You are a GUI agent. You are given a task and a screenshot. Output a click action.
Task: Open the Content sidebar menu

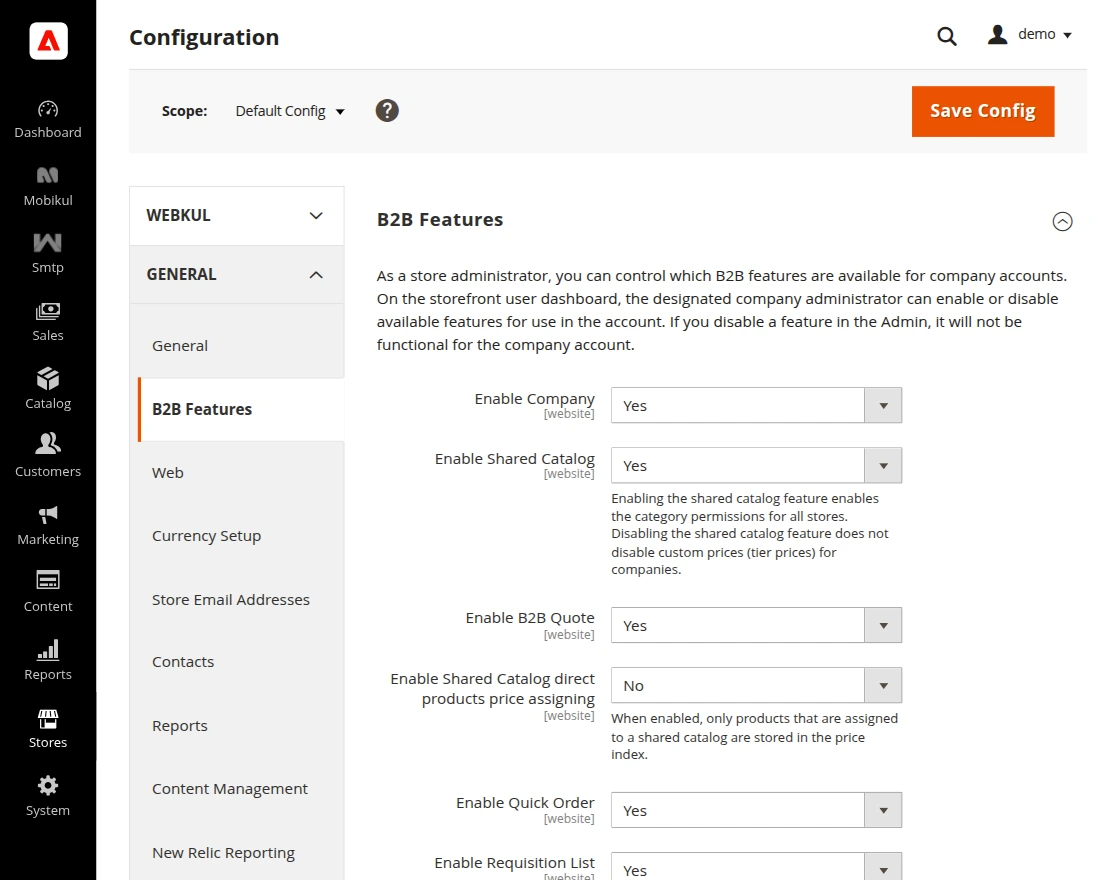pos(48,592)
